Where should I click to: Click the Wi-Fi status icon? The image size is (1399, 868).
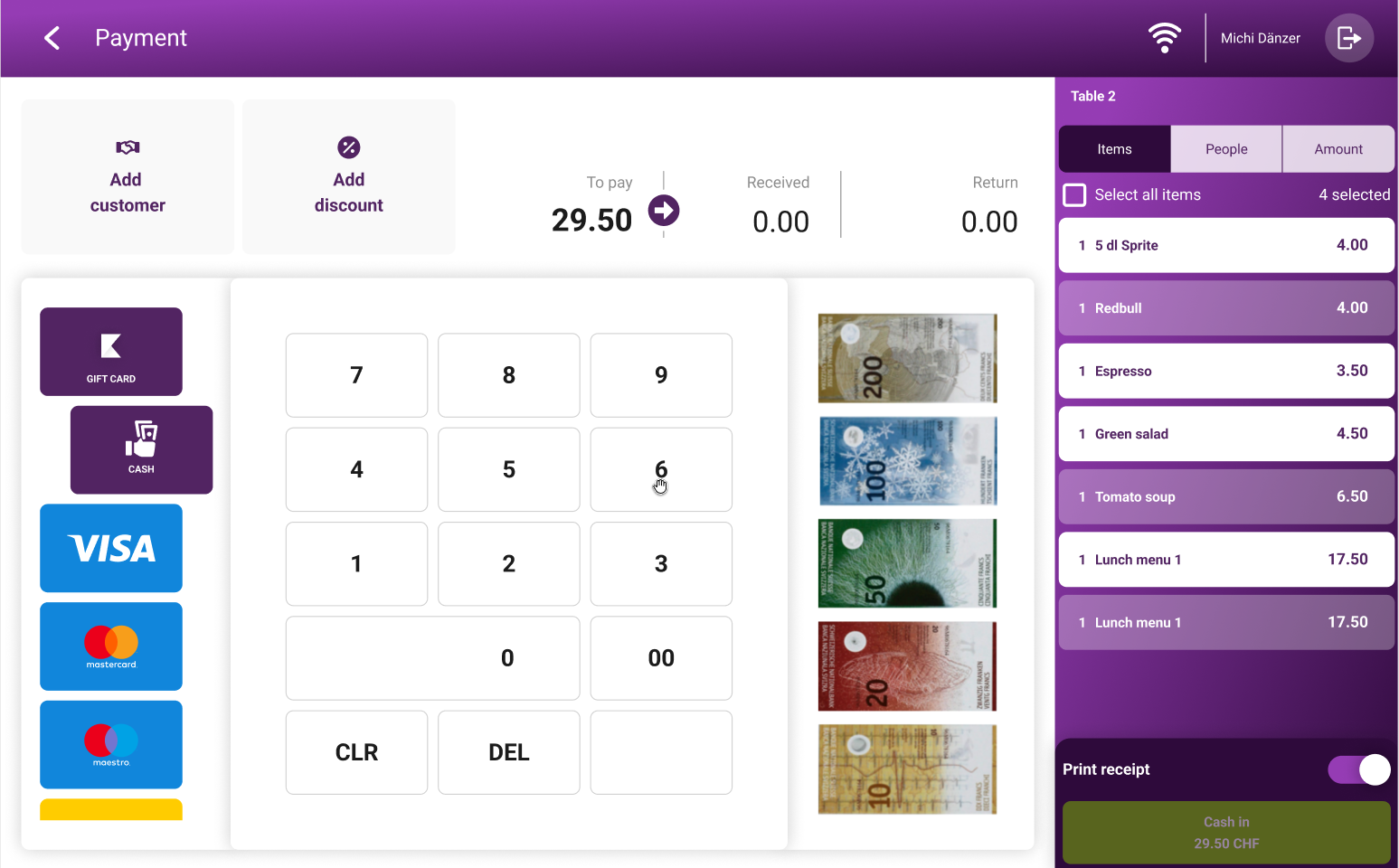pos(1165,38)
